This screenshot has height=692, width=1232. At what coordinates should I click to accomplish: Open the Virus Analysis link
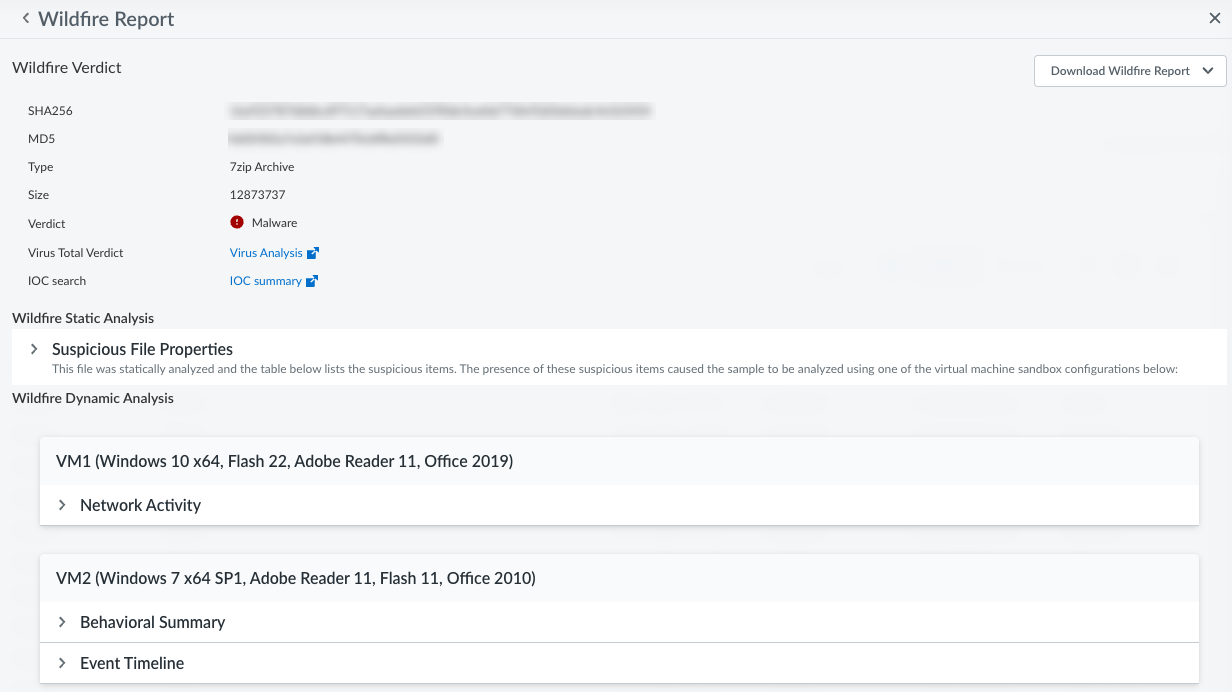266,253
